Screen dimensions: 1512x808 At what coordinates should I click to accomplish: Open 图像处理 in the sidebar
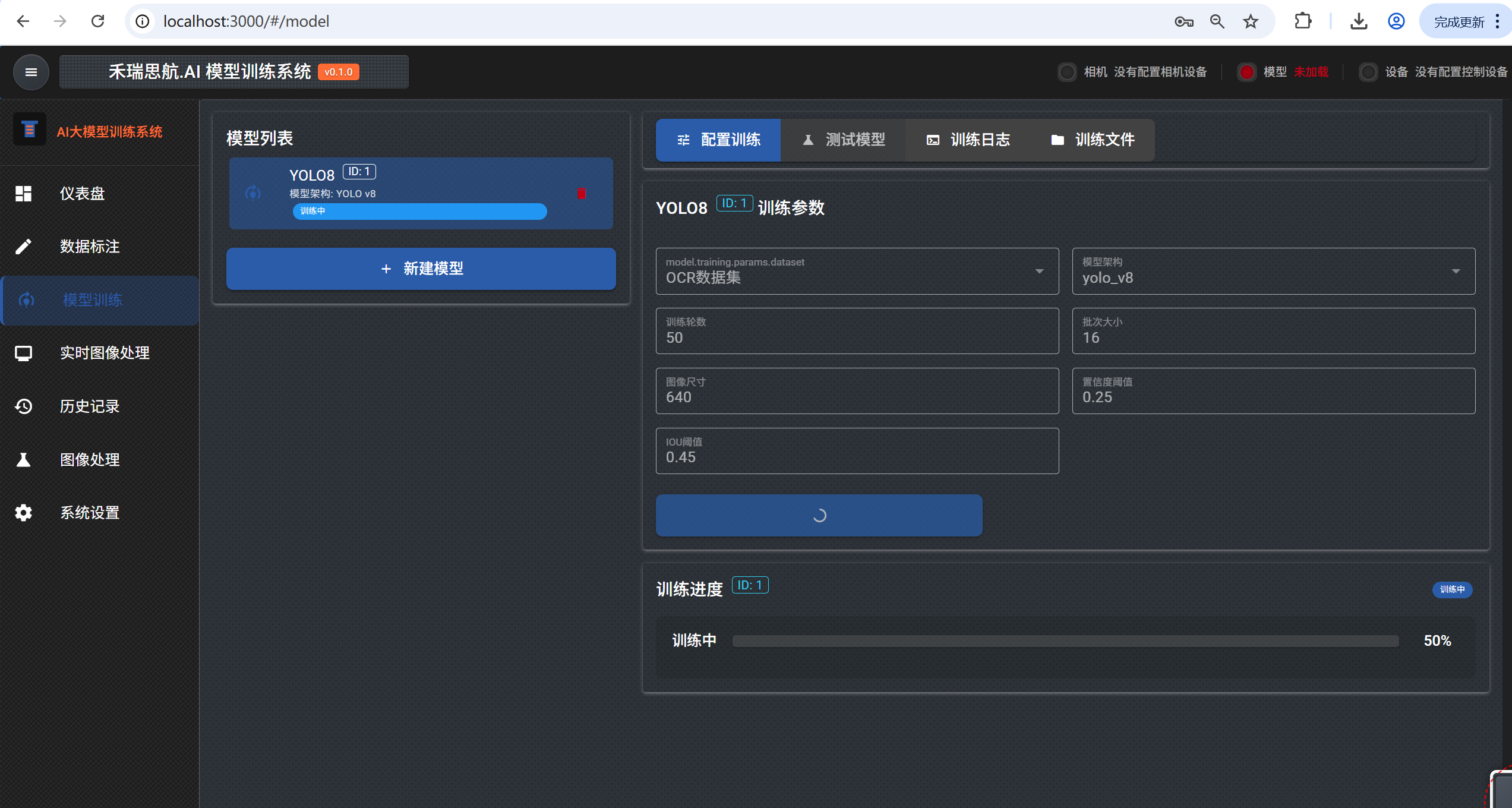pos(100,460)
